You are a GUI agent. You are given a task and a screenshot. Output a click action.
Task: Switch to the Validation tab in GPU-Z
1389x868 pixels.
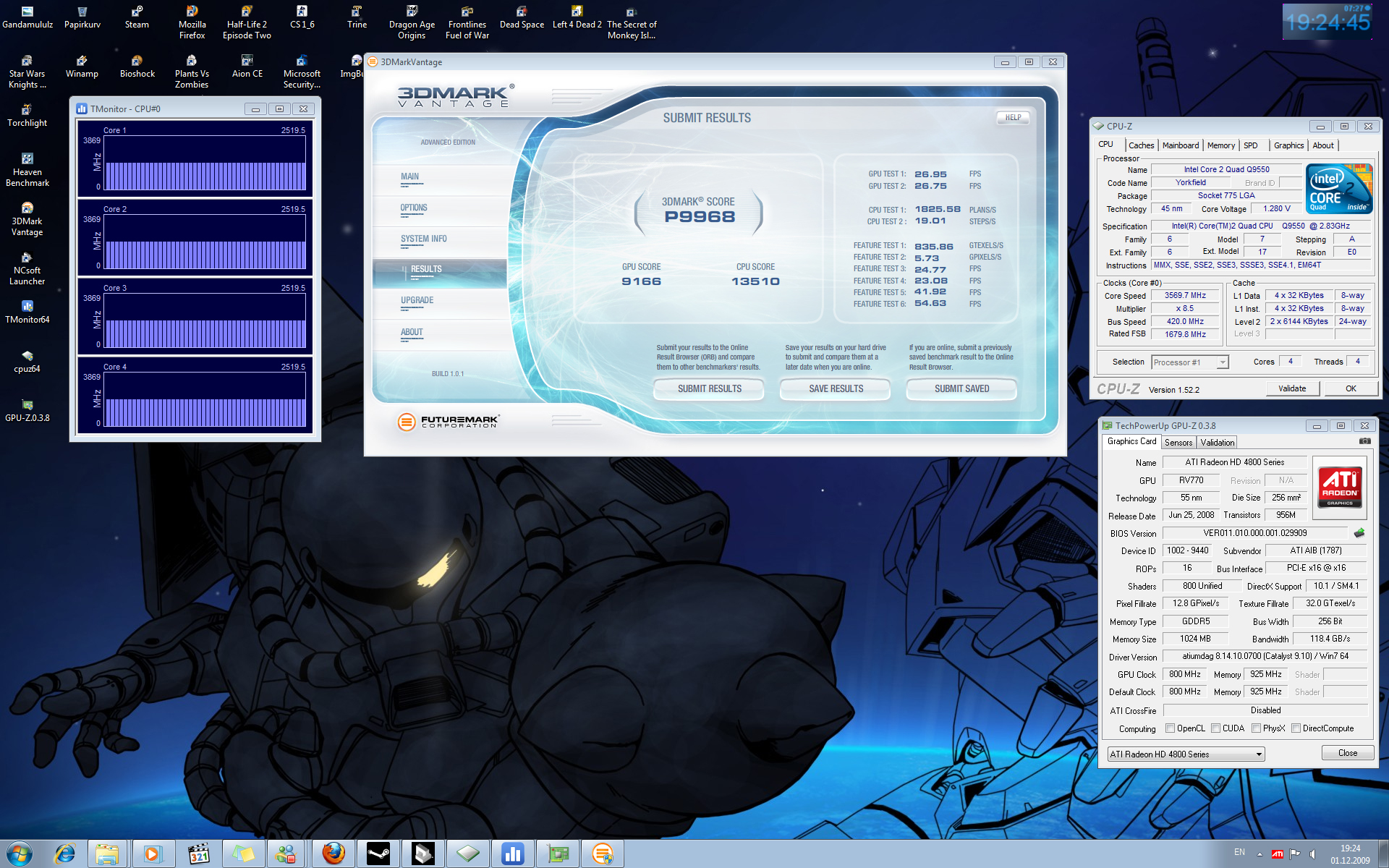(1218, 443)
